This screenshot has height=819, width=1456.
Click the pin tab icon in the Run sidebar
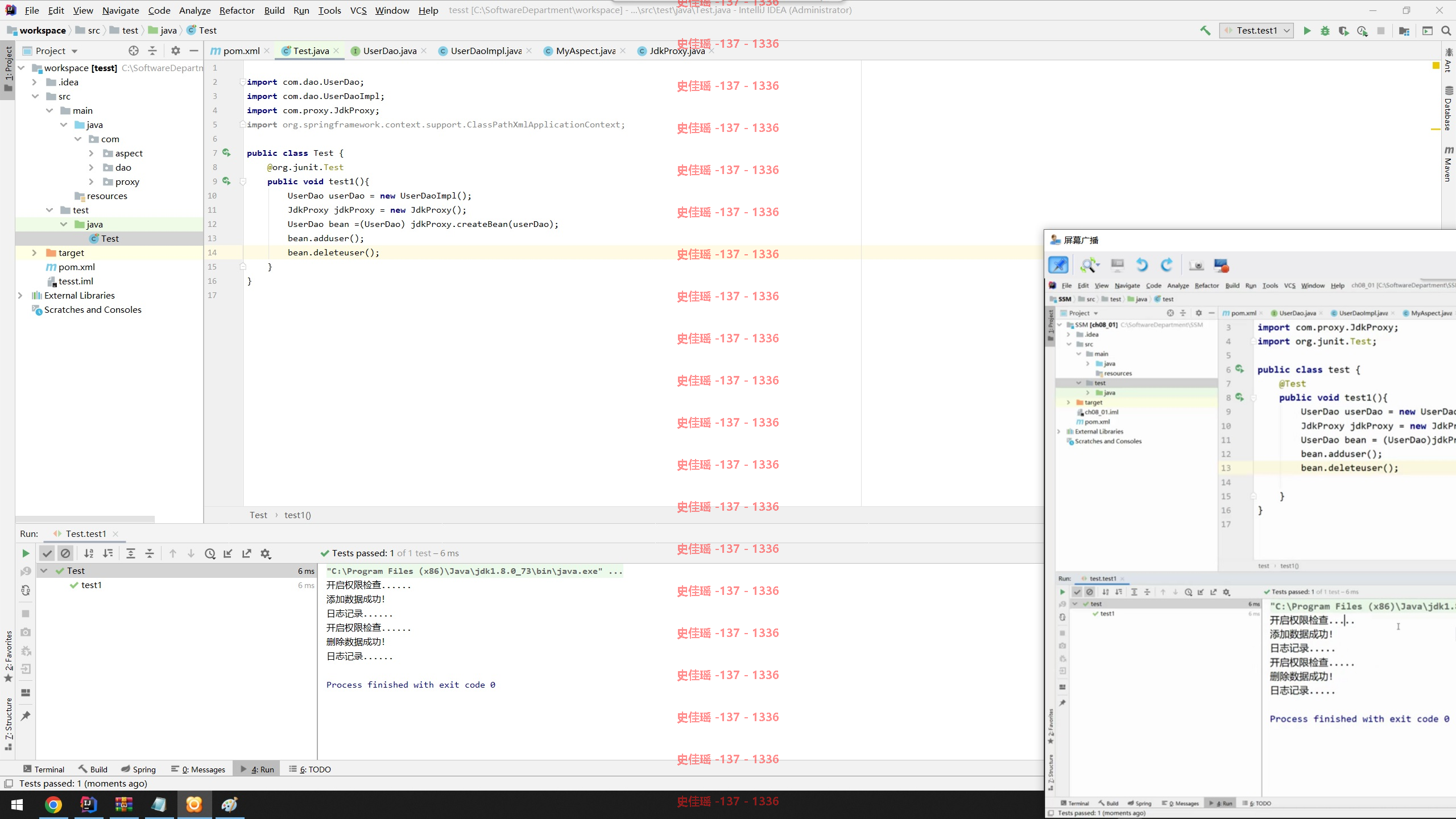tap(26, 716)
